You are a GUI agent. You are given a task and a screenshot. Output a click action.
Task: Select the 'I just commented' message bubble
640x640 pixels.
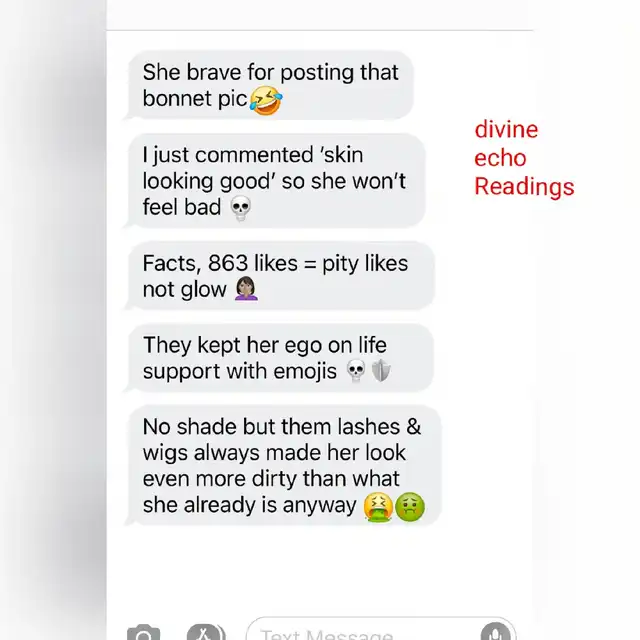tap(275, 181)
